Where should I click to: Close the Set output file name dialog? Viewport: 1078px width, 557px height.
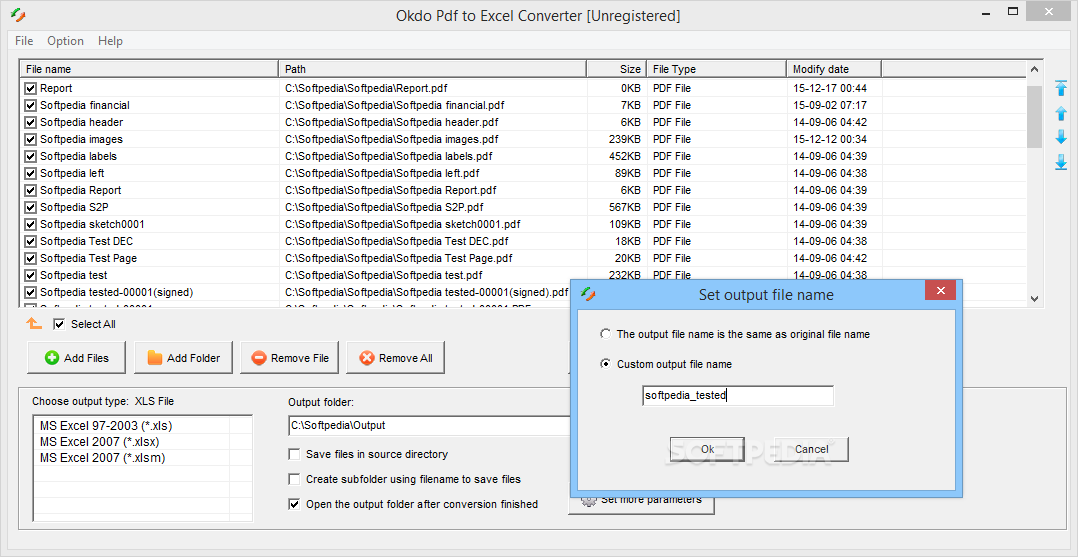[940, 291]
